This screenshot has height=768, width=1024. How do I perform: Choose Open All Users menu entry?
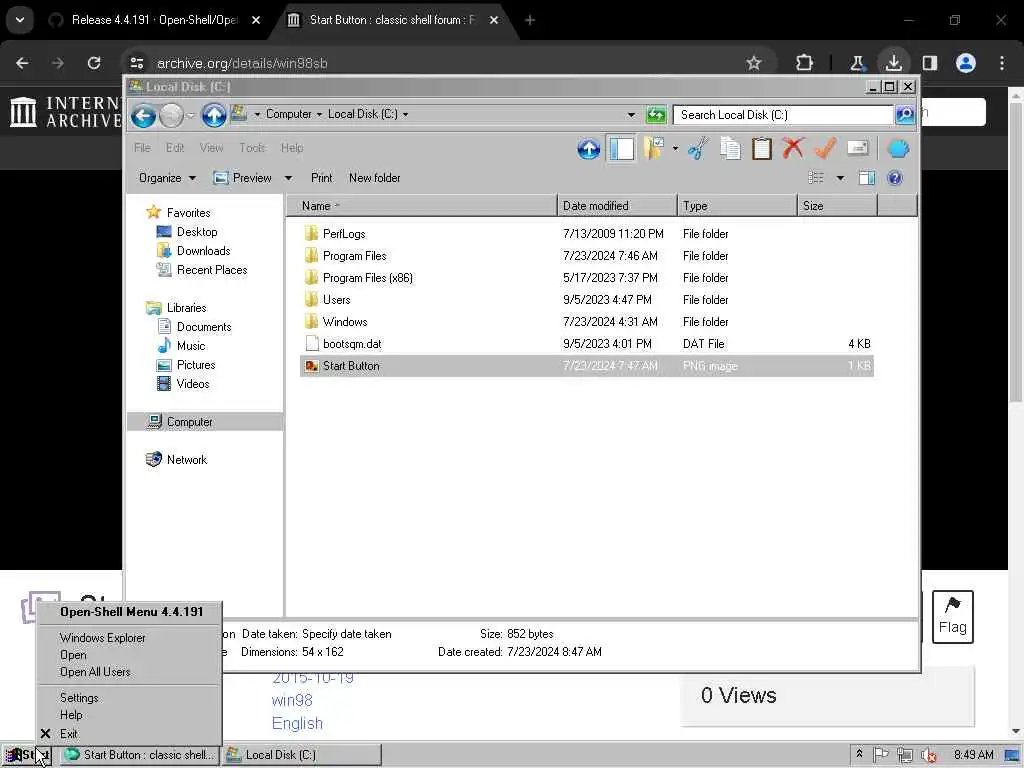(x=129, y=671)
